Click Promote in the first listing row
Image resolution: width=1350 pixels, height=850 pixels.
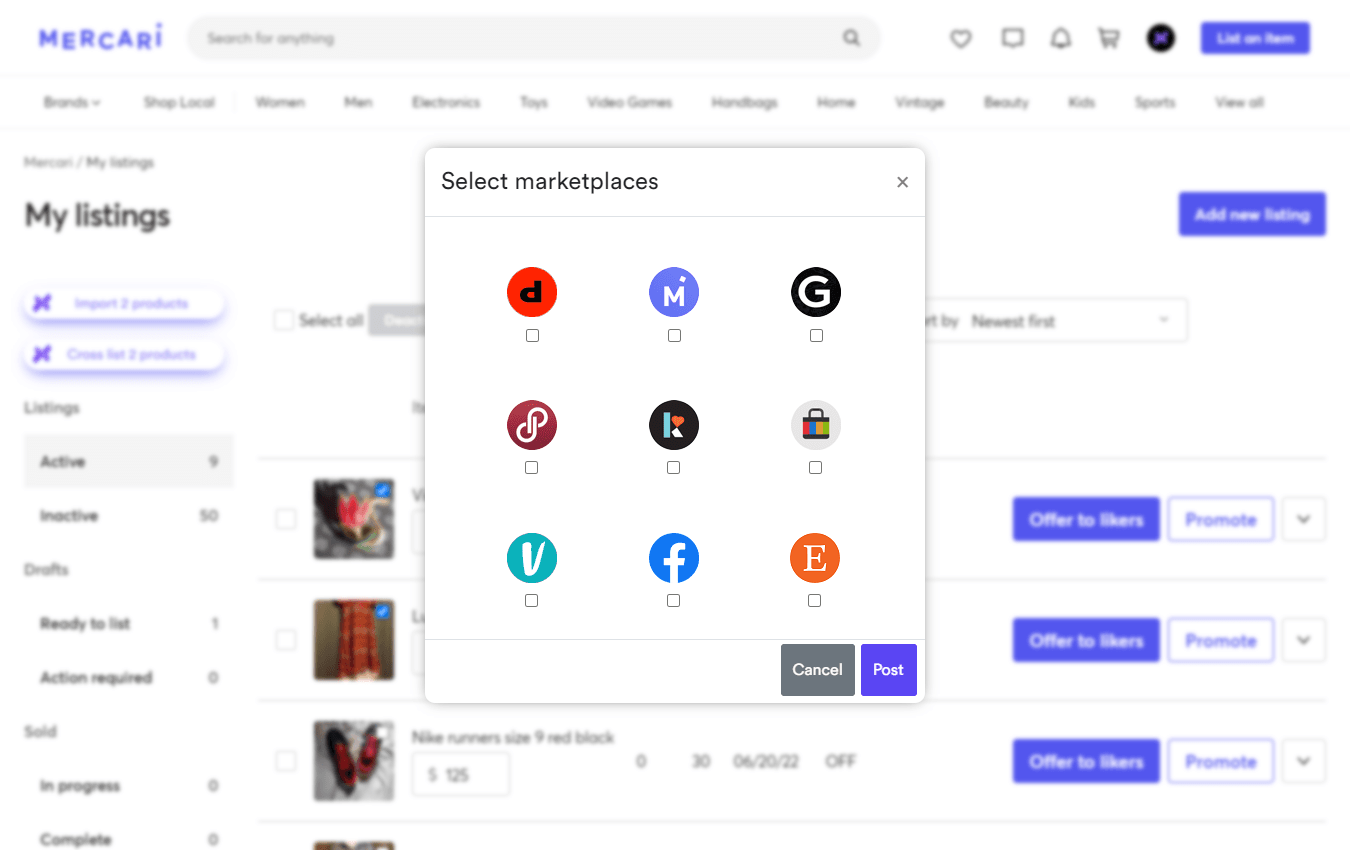point(1221,520)
